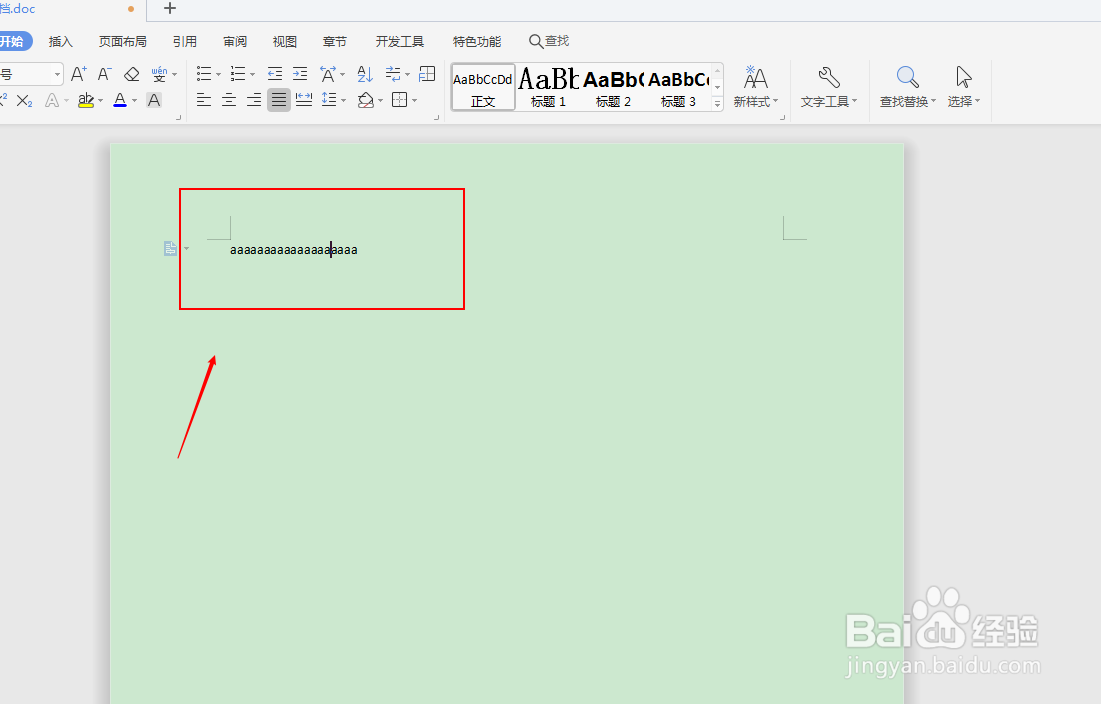
Task: Expand phonetic guide dropdown arrow
Action: (x=175, y=74)
